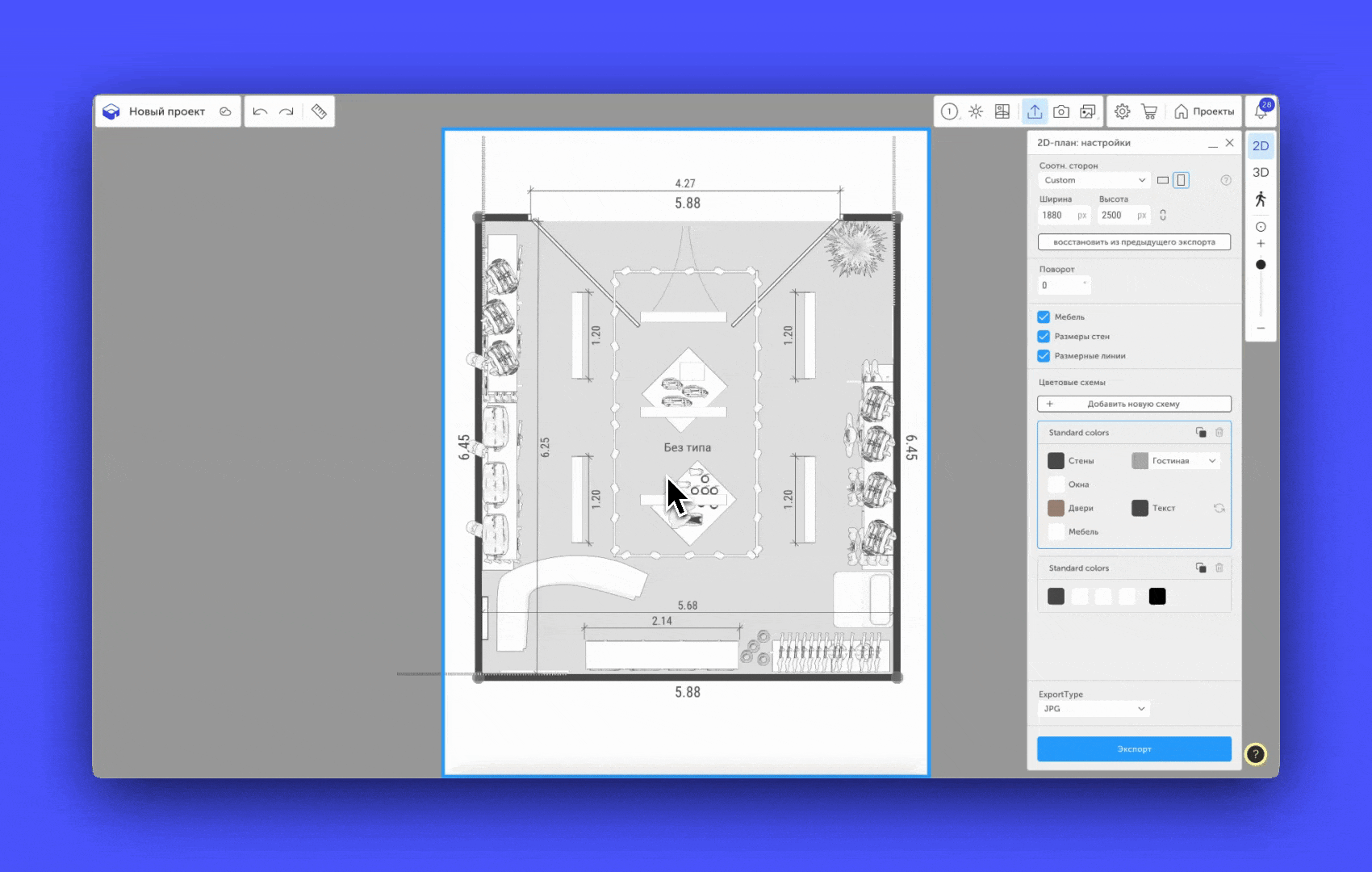Open the shopping cart icon
The width and height of the screenshot is (1372, 872).
pos(1149,111)
